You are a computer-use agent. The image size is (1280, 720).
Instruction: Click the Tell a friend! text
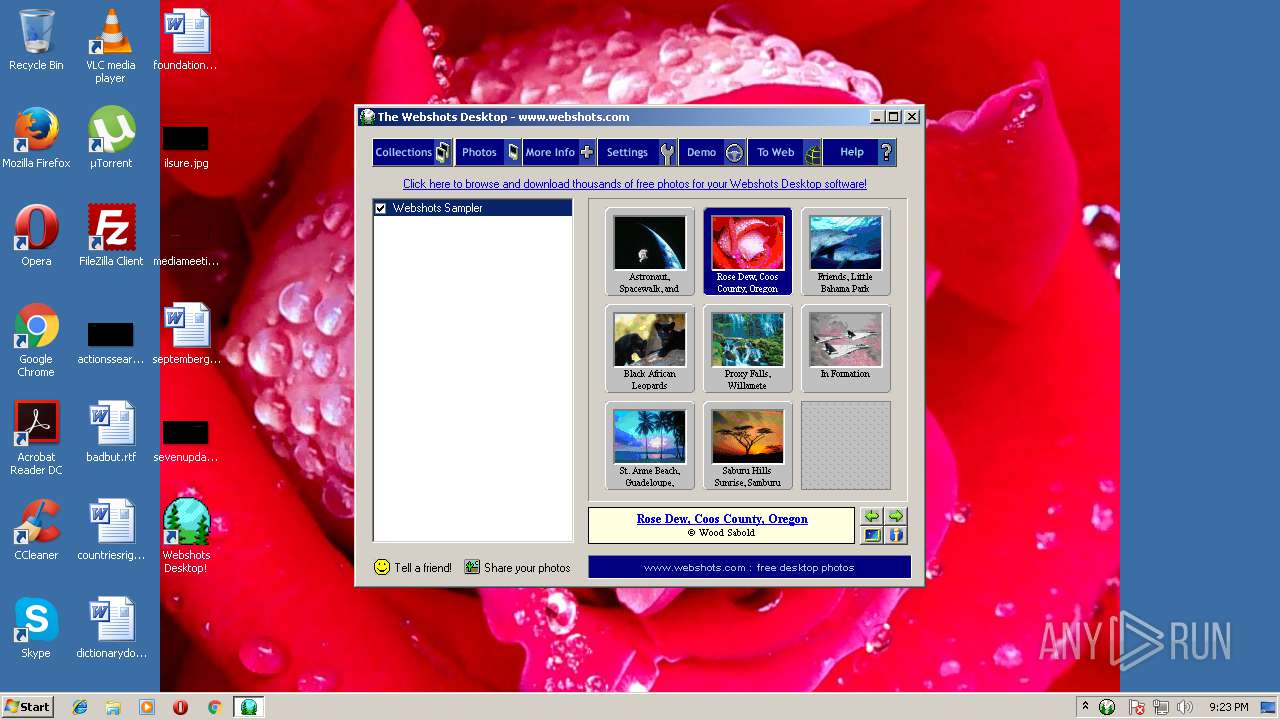click(x=423, y=568)
